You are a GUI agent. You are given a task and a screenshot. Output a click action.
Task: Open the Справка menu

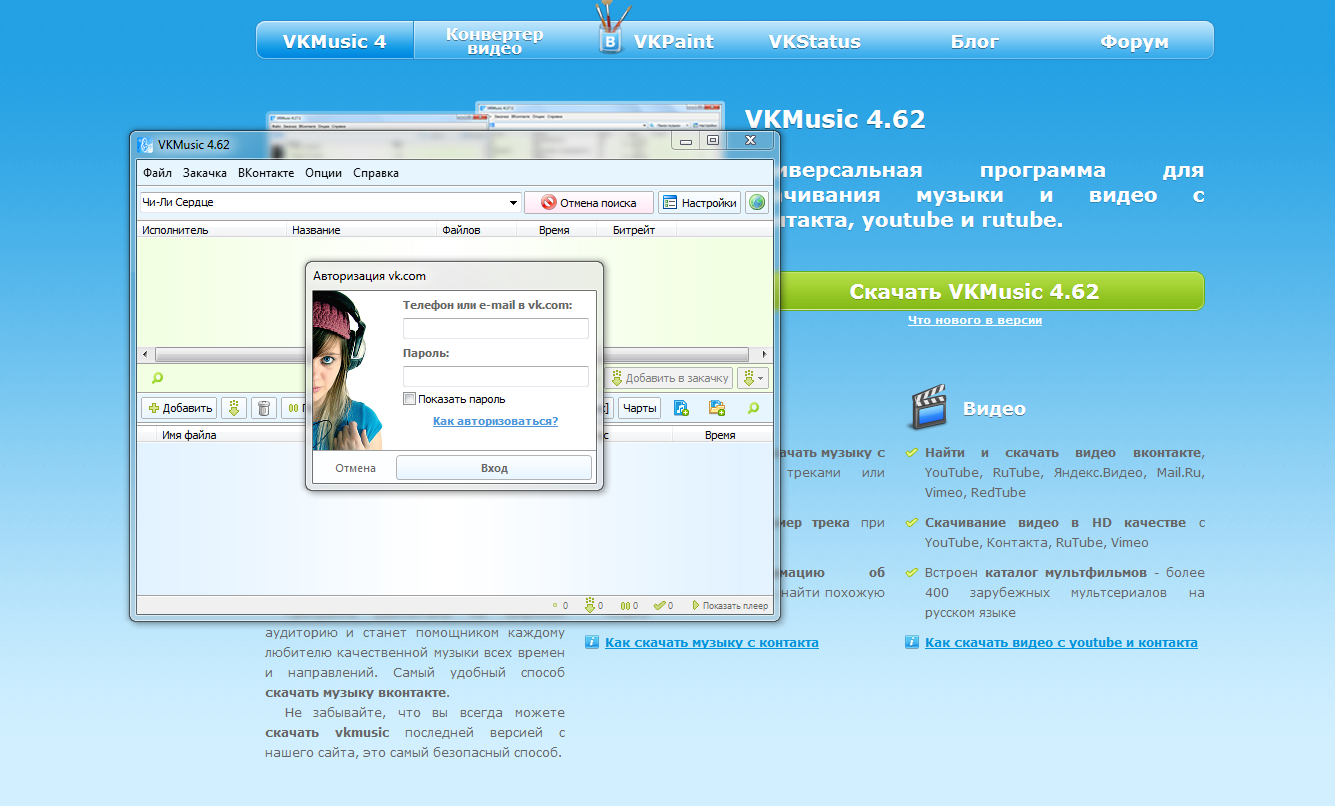point(376,172)
